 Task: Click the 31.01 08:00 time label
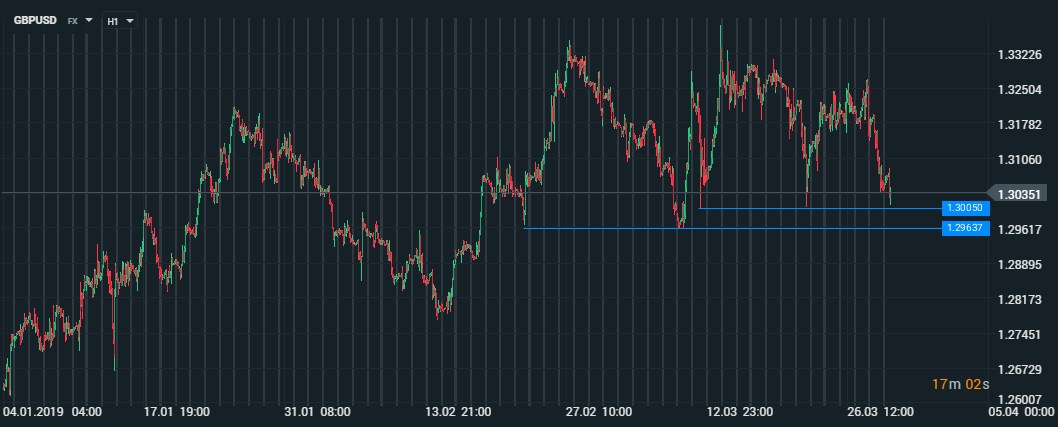317,411
